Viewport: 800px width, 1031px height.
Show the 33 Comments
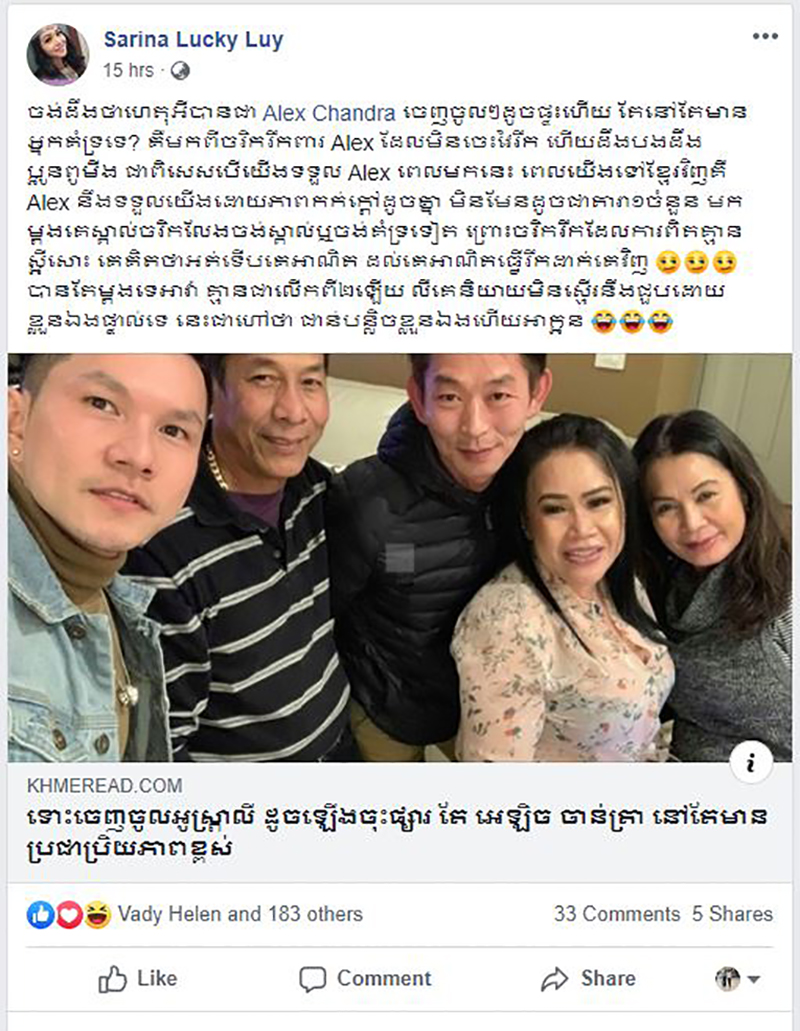(x=617, y=914)
